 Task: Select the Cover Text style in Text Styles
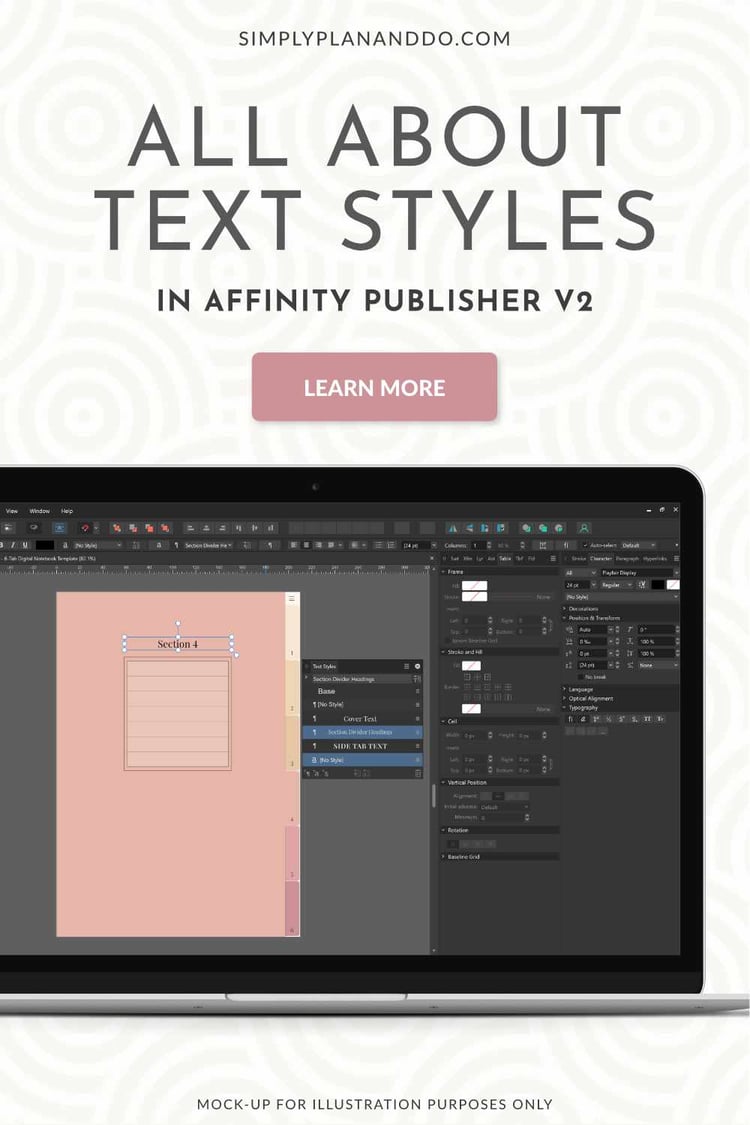click(x=362, y=719)
